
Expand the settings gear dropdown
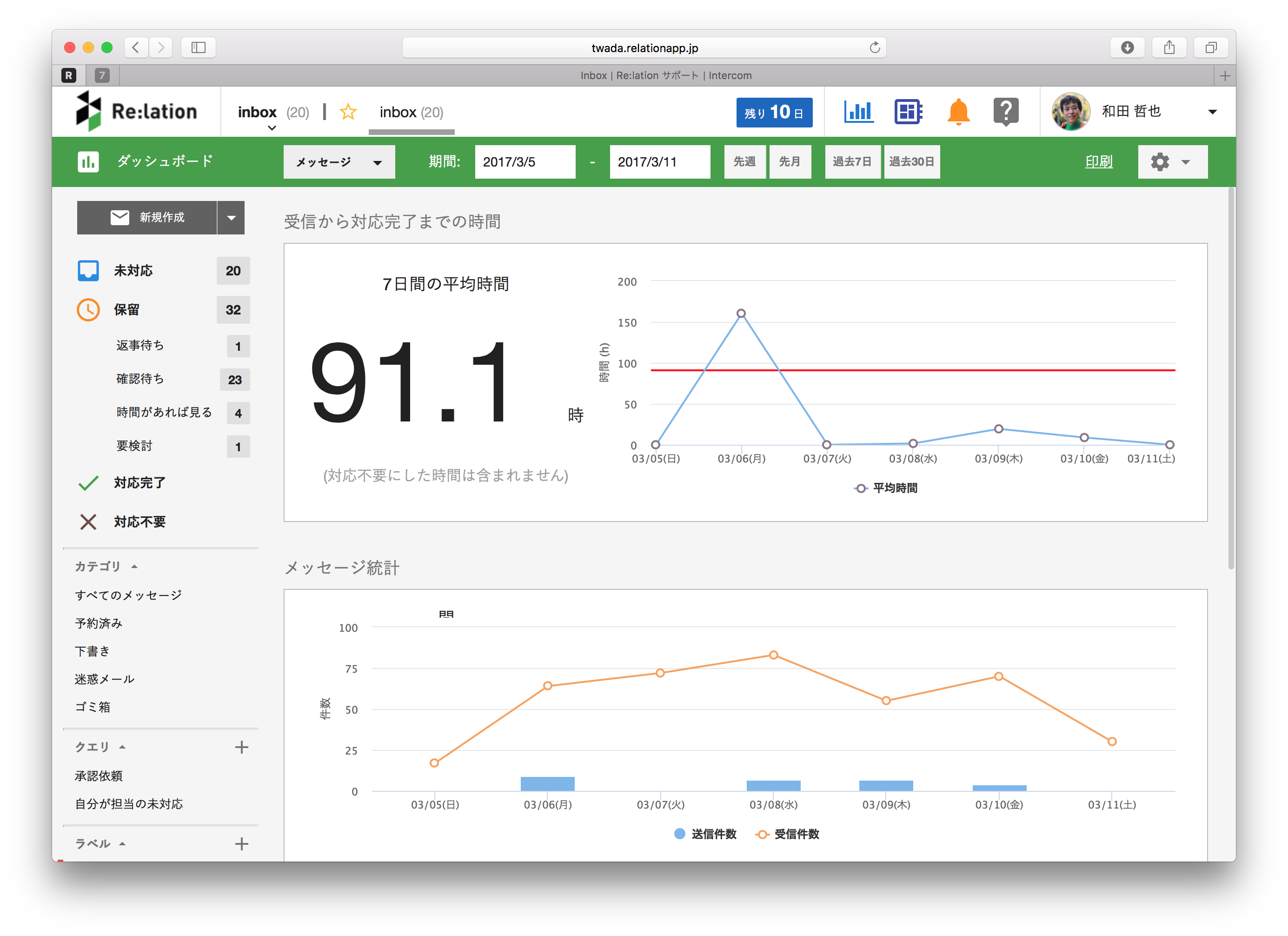pyautogui.click(x=1172, y=162)
